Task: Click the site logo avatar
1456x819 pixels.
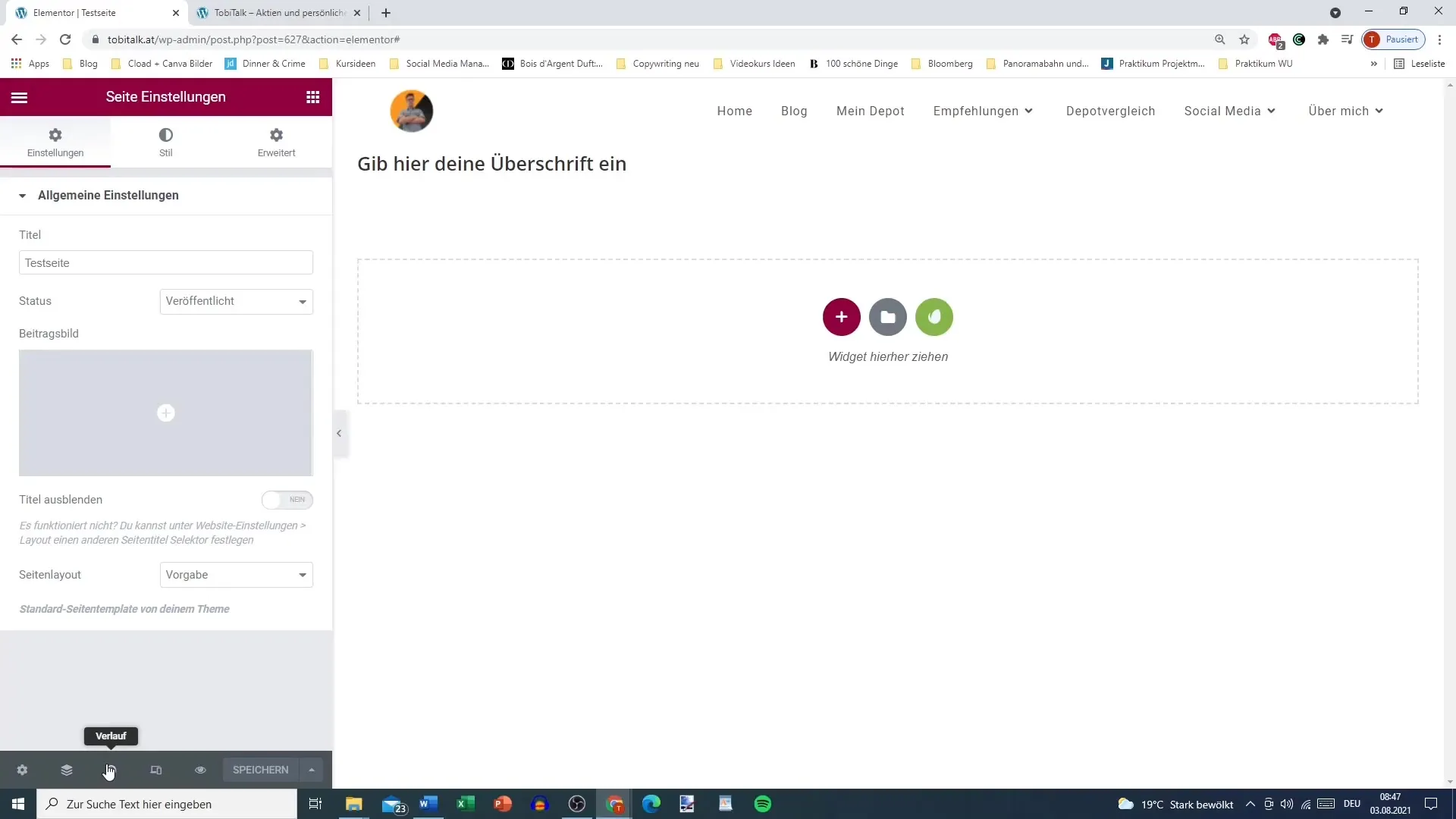Action: point(412,111)
